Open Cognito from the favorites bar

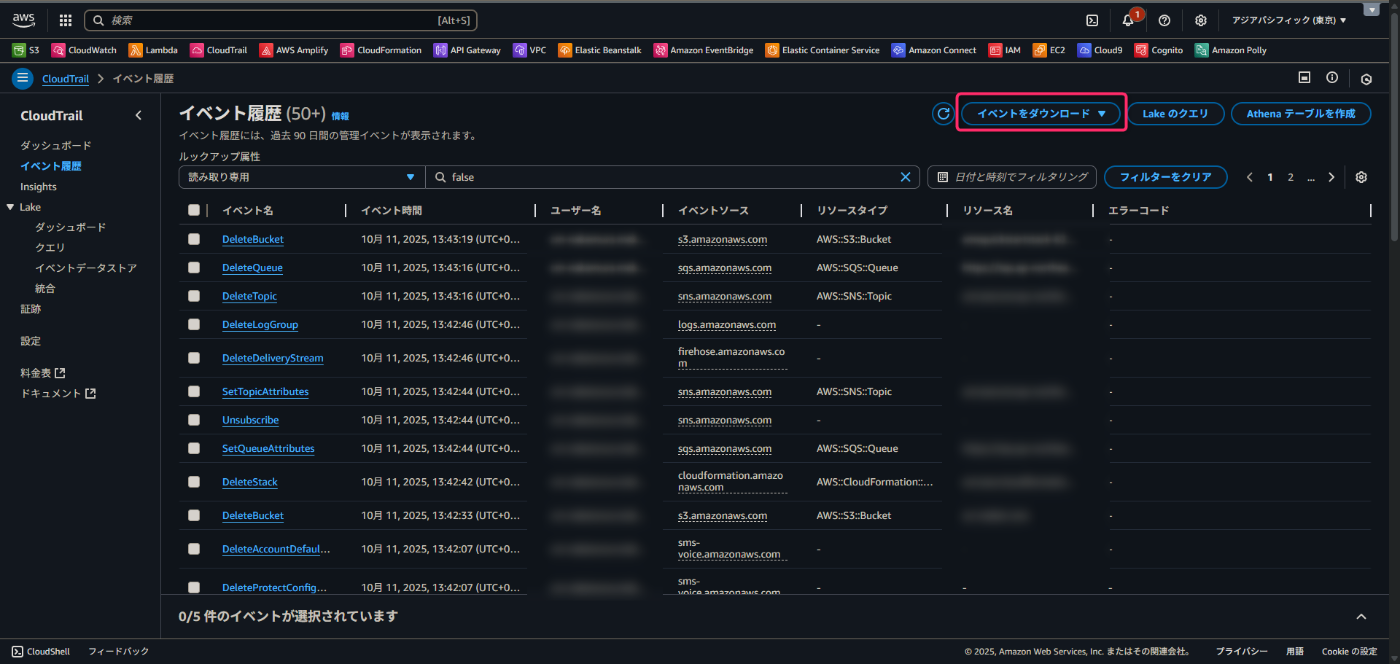1158,50
